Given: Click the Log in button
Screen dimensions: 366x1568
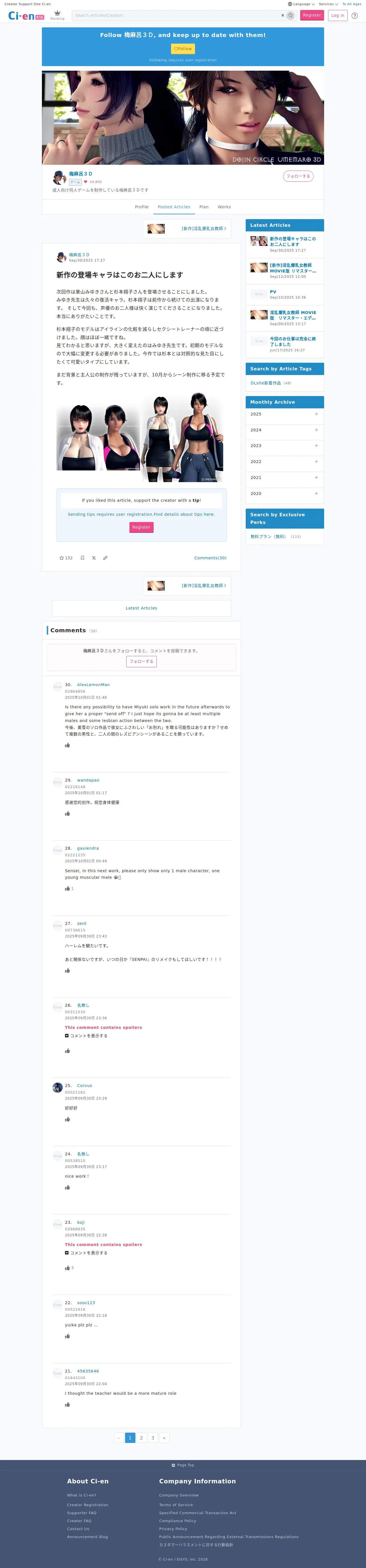Looking at the screenshot, I should tap(338, 15).
